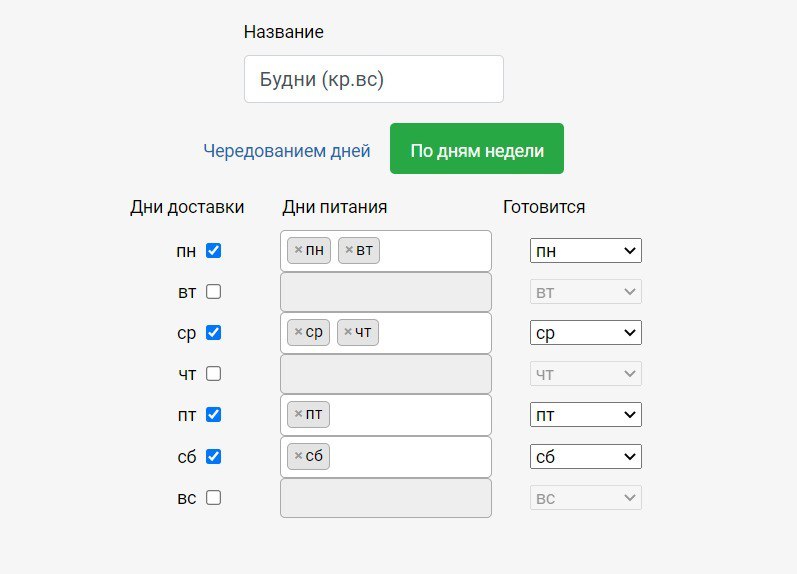Remove the ср tag from Wednesday's meal days

(298, 332)
